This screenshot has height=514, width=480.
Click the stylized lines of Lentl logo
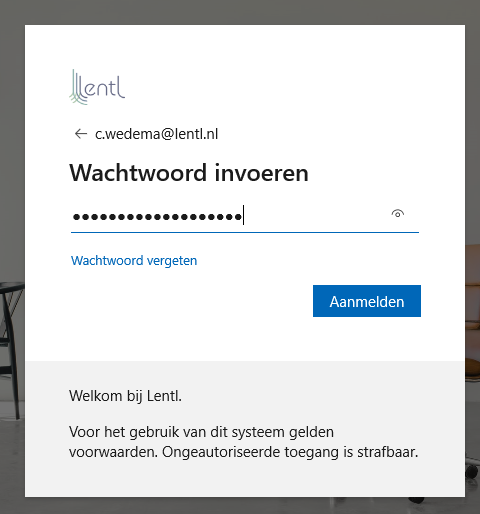(77, 87)
